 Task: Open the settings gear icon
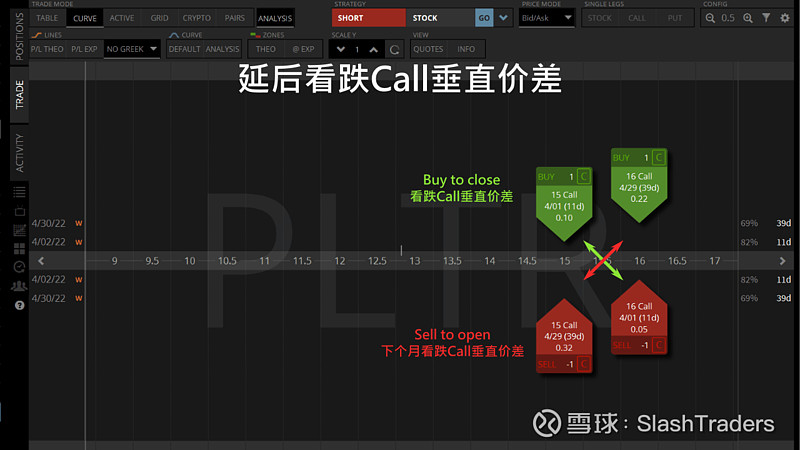click(785, 18)
